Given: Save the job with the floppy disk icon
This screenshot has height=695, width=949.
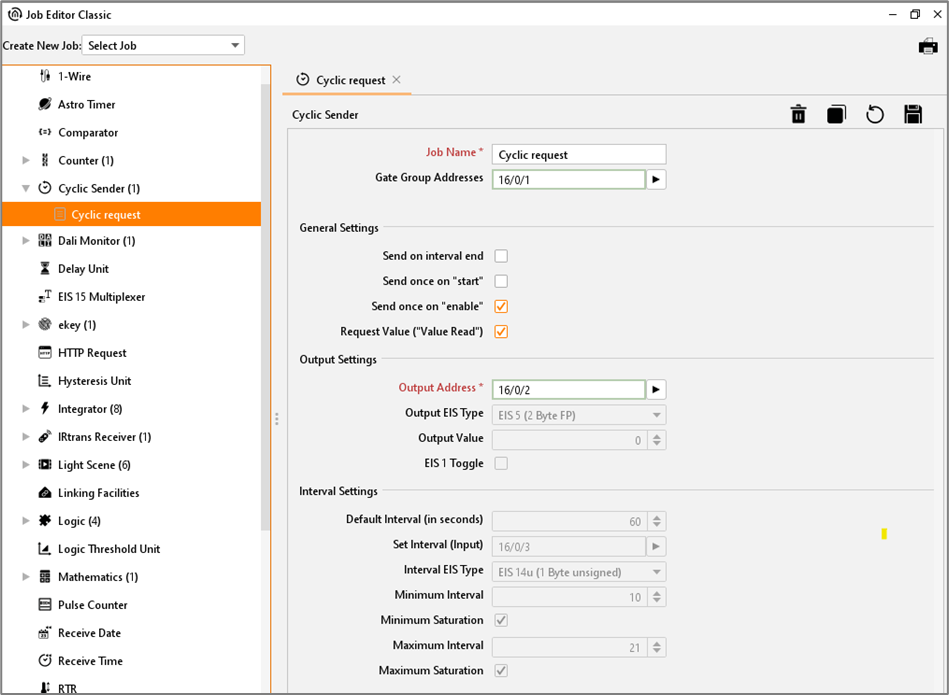Looking at the screenshot, I should click(913, 114).
